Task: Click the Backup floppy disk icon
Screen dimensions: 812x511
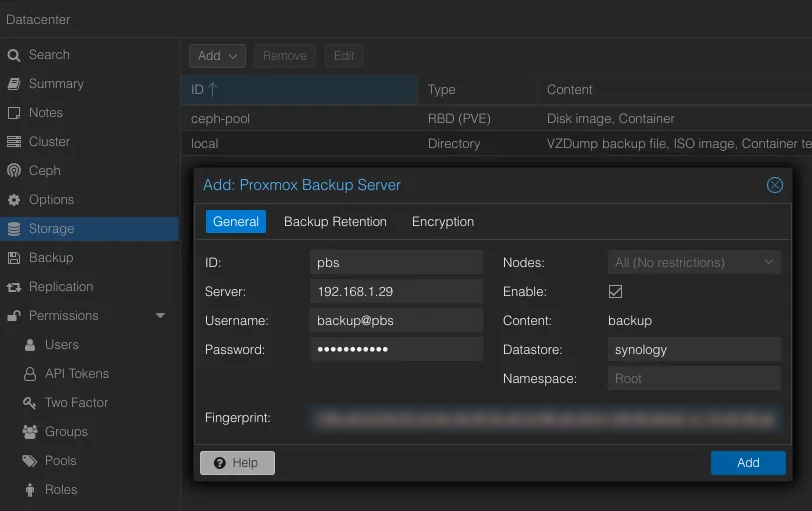Action: [x=14, y=258]
